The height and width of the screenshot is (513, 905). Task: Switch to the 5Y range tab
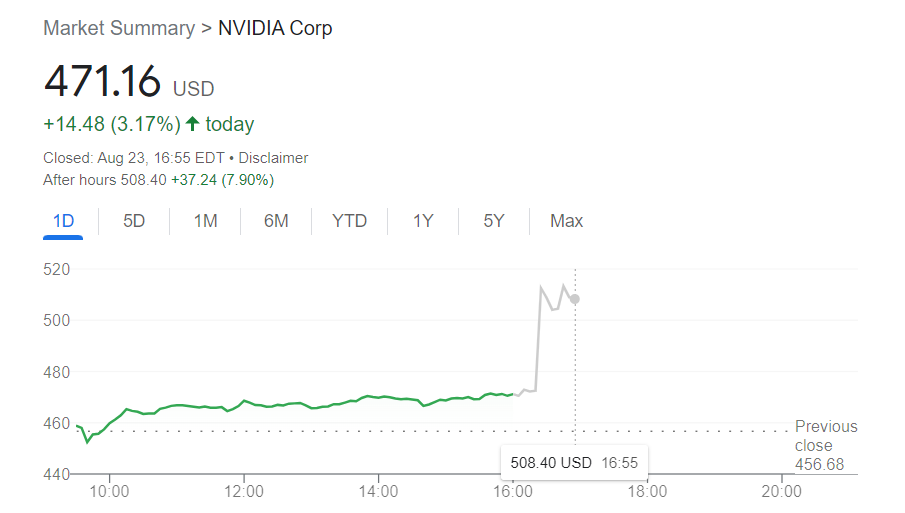point(494,221)
